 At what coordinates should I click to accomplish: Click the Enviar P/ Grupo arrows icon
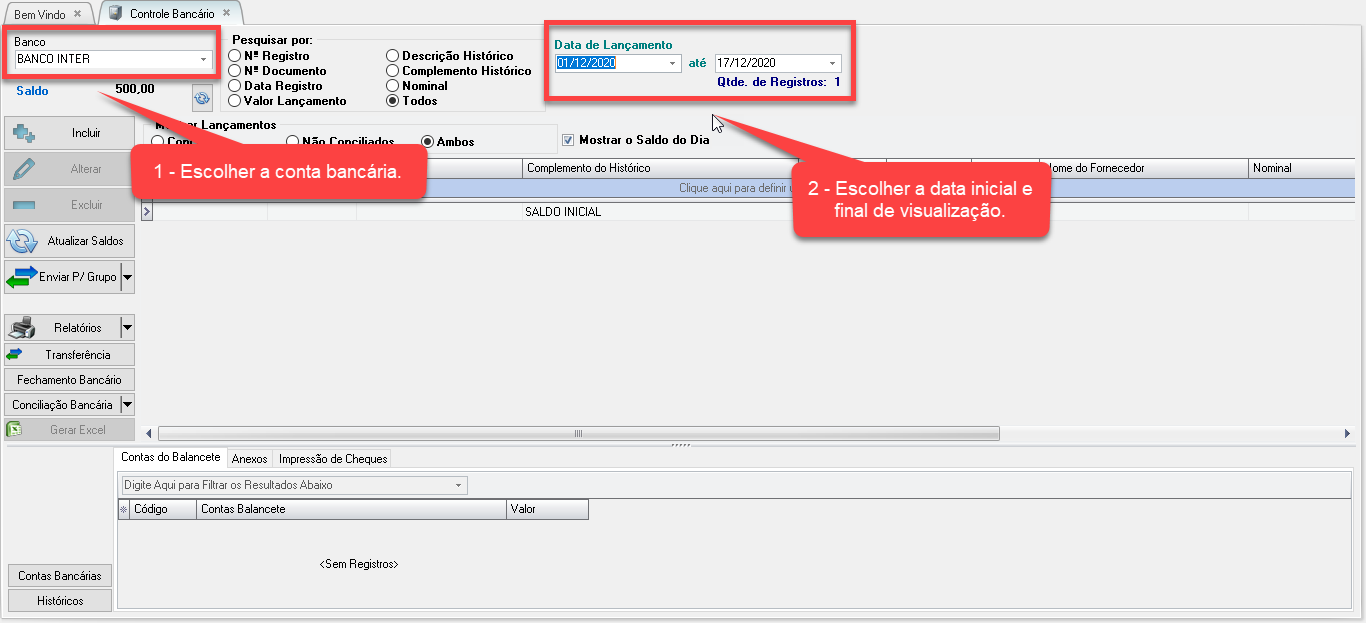(x=21, y=277)
